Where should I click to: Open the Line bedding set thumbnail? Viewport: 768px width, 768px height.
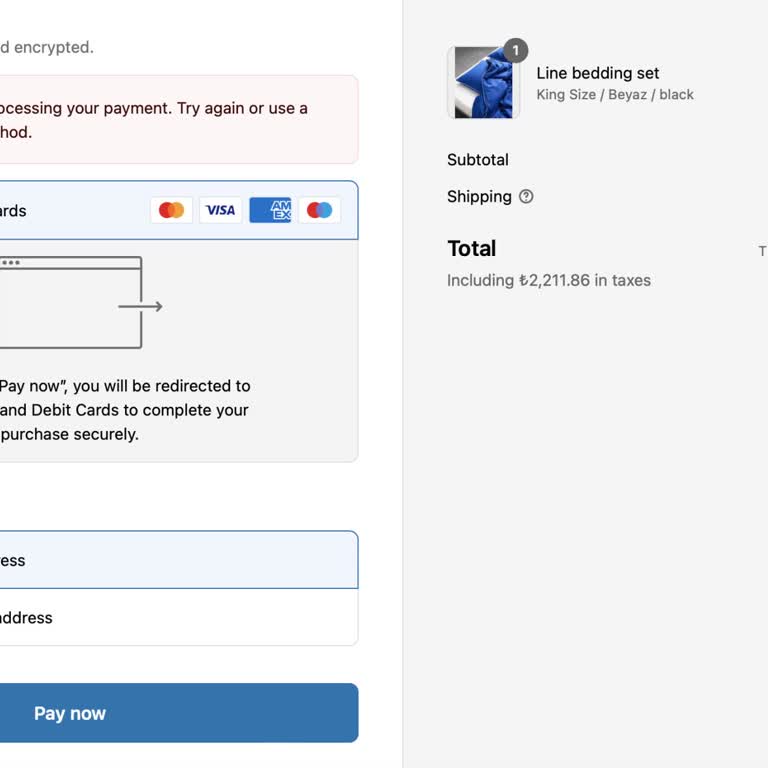pyautogui.click(x=483, y=84)
